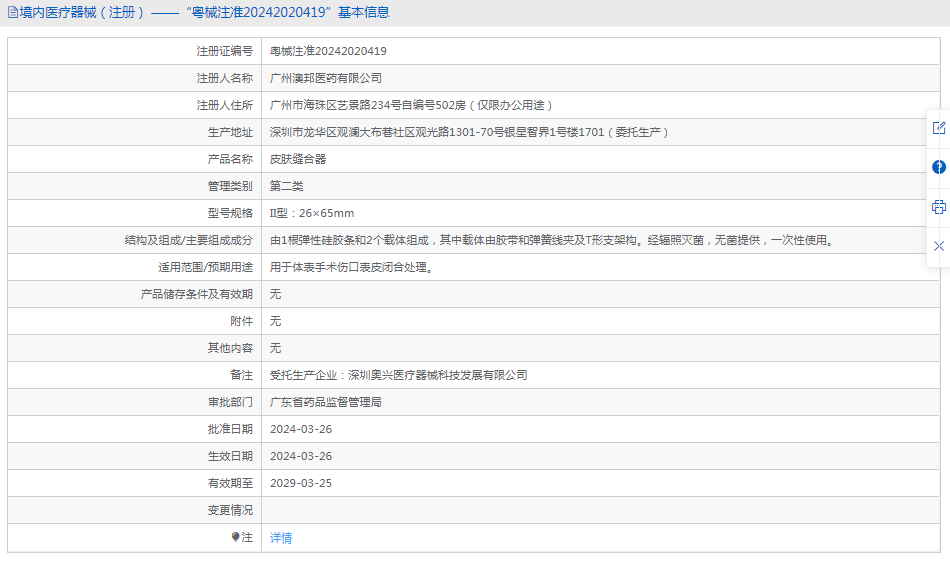This screenshot has height=562, width=950.
Task: Click the 有效期至 row label
Action: [x=230, y=483]
